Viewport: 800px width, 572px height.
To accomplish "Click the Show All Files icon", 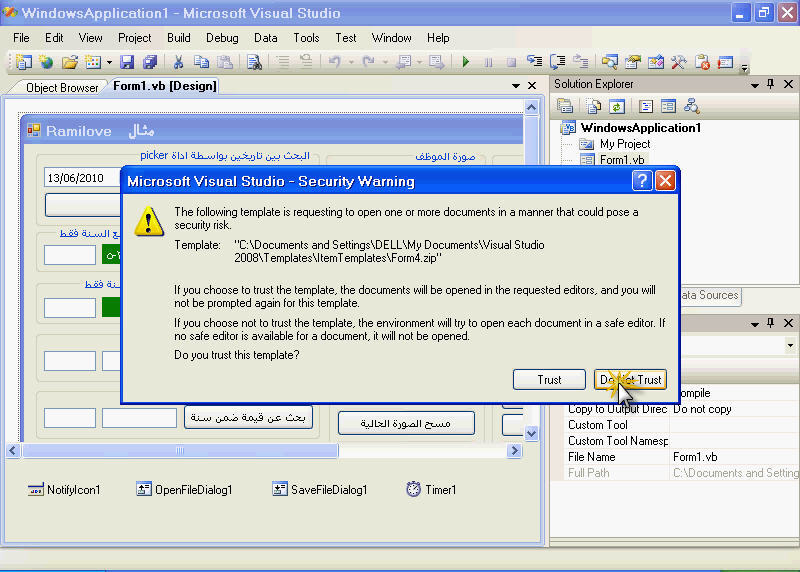I will tap(594, 106).
